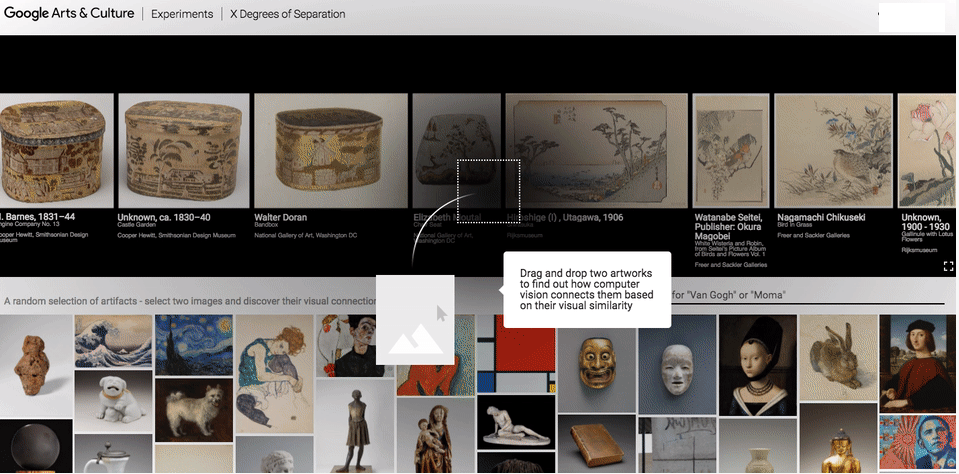This screenshot has width=959, height=474.
Task: Select the Great Wave print thumbnail
Action: (x=113, y=341)
